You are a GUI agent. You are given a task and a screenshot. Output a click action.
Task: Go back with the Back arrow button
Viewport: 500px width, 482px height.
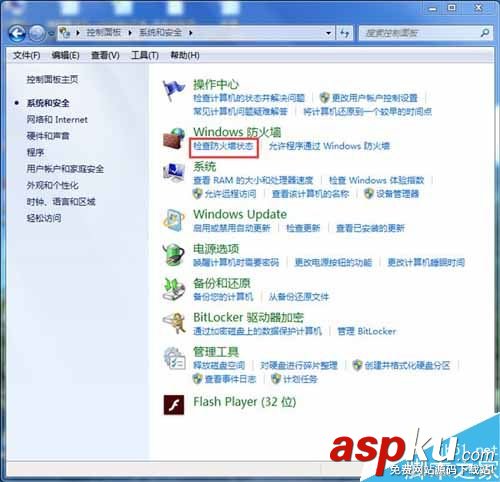[17, 33]
